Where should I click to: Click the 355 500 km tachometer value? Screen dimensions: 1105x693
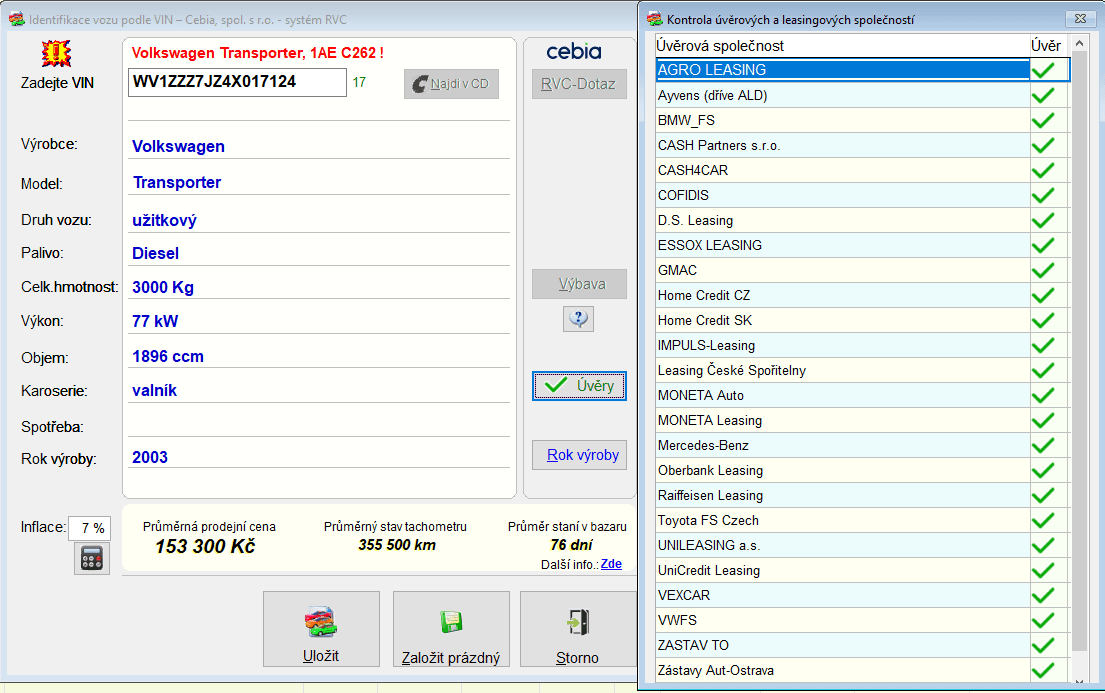pyautogui.click(x=397, y=545)
